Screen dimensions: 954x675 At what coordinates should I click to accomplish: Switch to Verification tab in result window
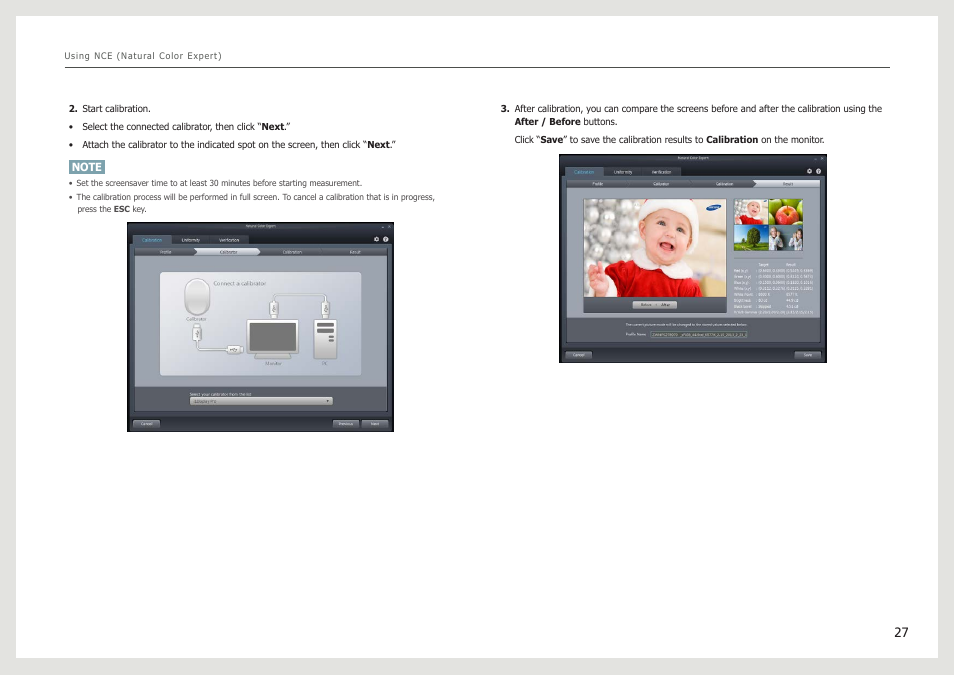[661, 172]
